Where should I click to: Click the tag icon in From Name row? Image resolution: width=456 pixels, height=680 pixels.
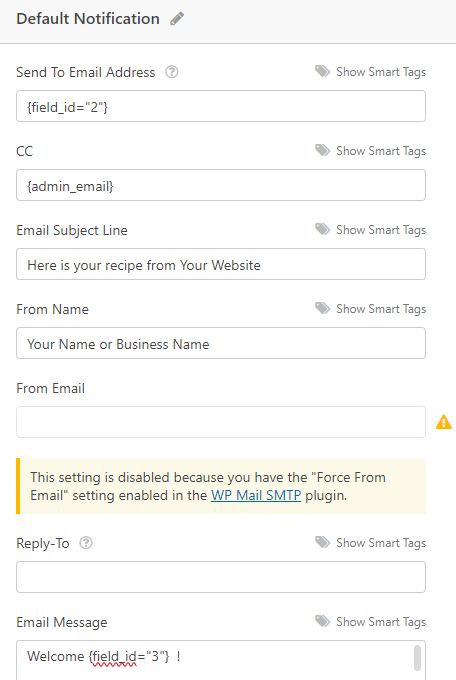[x=322, y=308]
